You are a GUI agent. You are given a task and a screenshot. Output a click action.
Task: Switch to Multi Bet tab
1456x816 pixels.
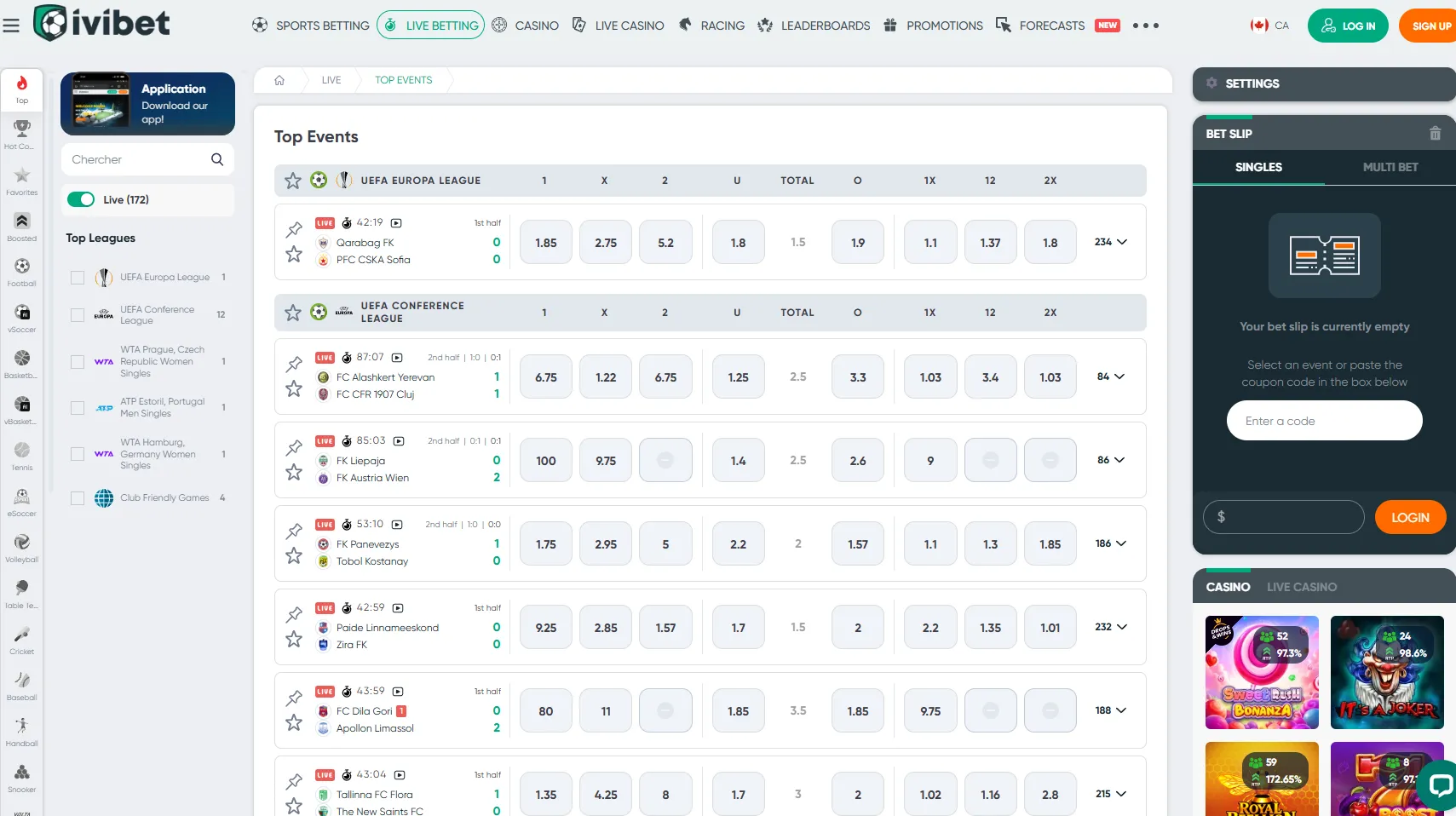(1390, 167)
